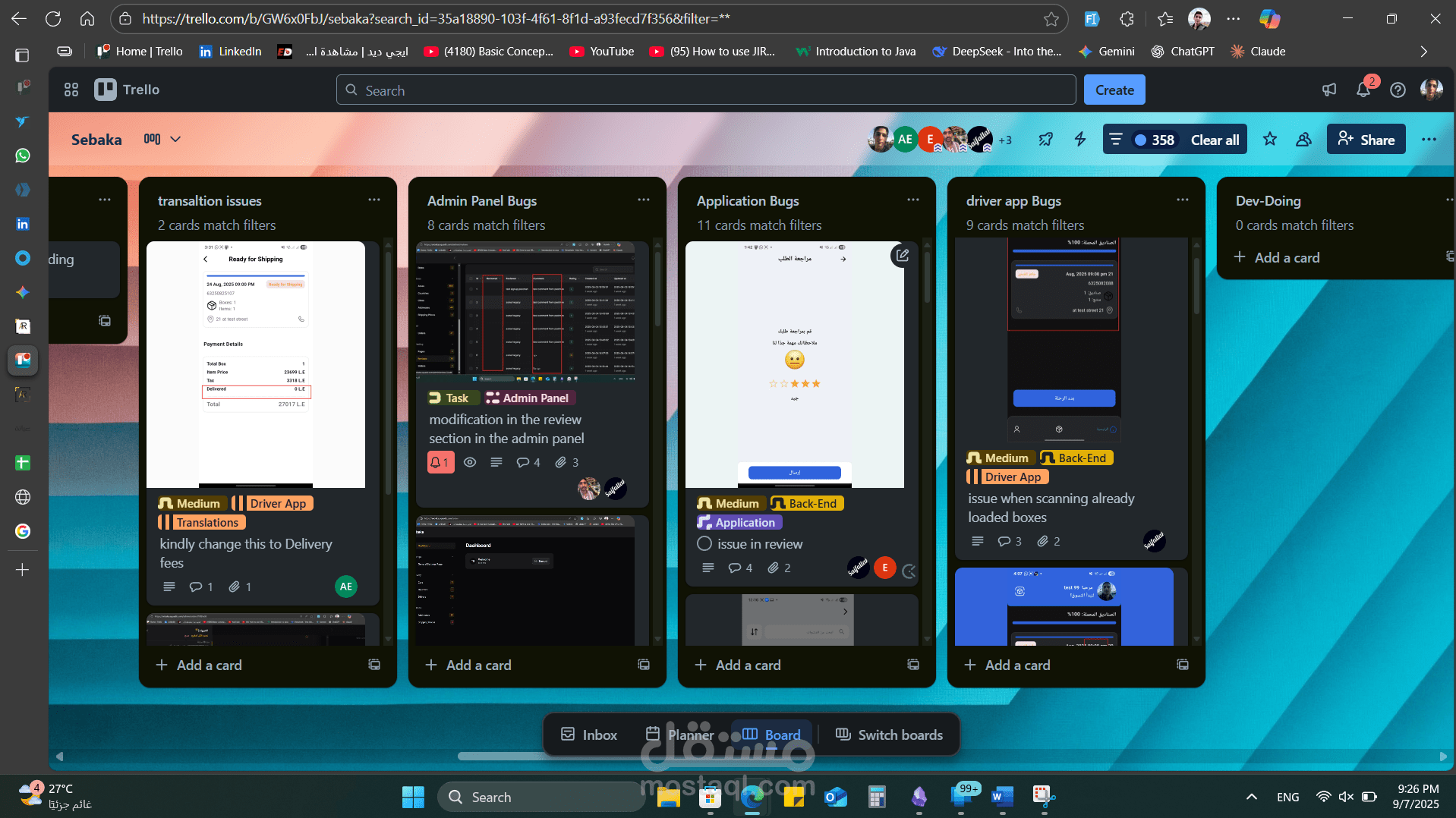Open Admin Panel Bugs list actions menu
The height and width of the screenshot is (818, 1456).
click(x=644, y=200)
